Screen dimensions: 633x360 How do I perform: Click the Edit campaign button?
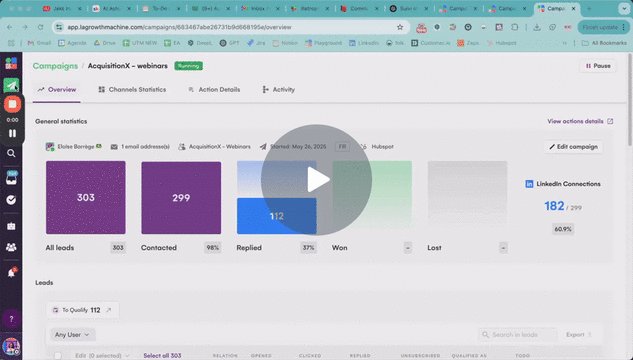click(573, 147)
